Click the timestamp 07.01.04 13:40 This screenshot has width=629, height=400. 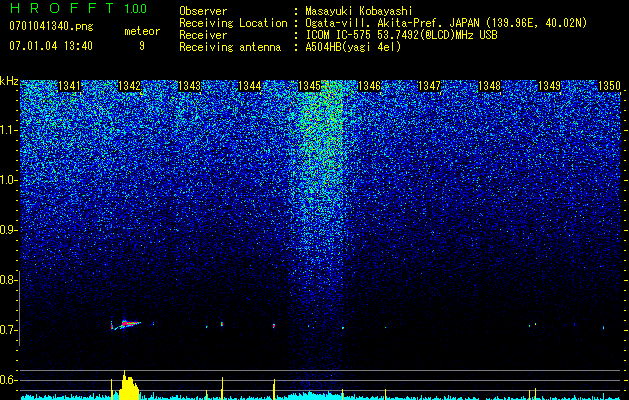51,46
